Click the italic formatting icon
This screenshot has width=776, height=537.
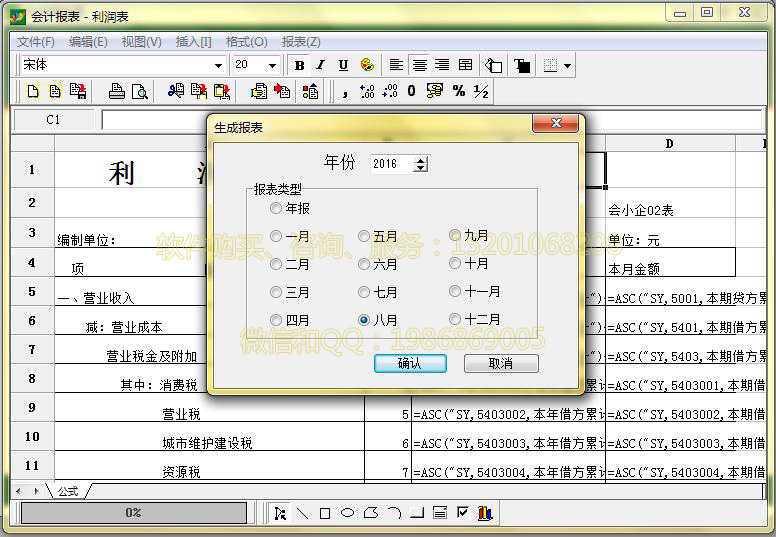point(320,65)
